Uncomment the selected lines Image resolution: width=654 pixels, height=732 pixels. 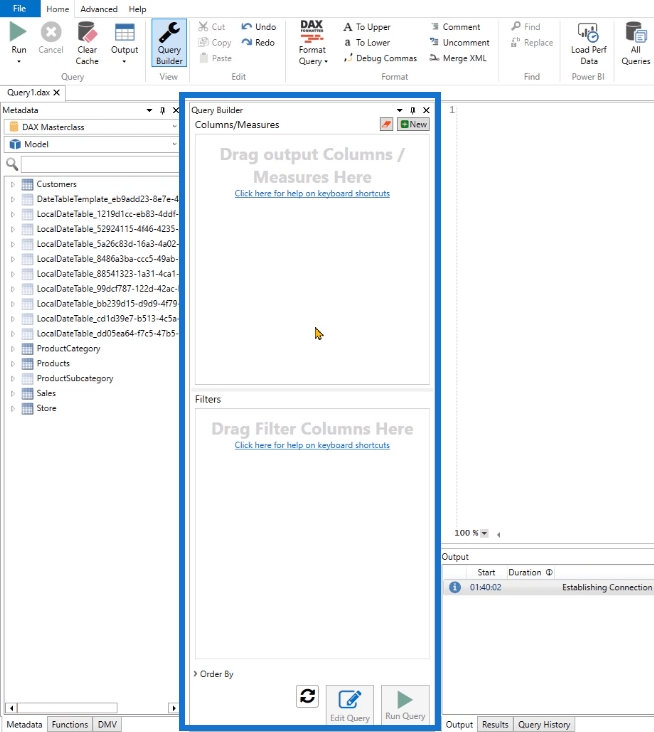tap(460, 42)
